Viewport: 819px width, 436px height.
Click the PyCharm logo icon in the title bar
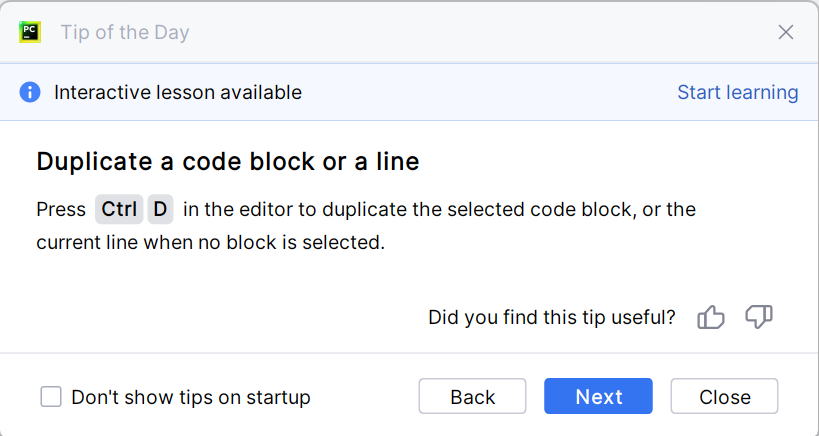[x=30, y=32]
